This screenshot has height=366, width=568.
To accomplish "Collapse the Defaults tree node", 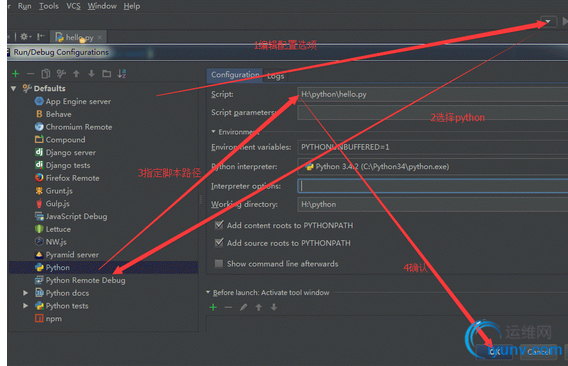I will (14, 88).
